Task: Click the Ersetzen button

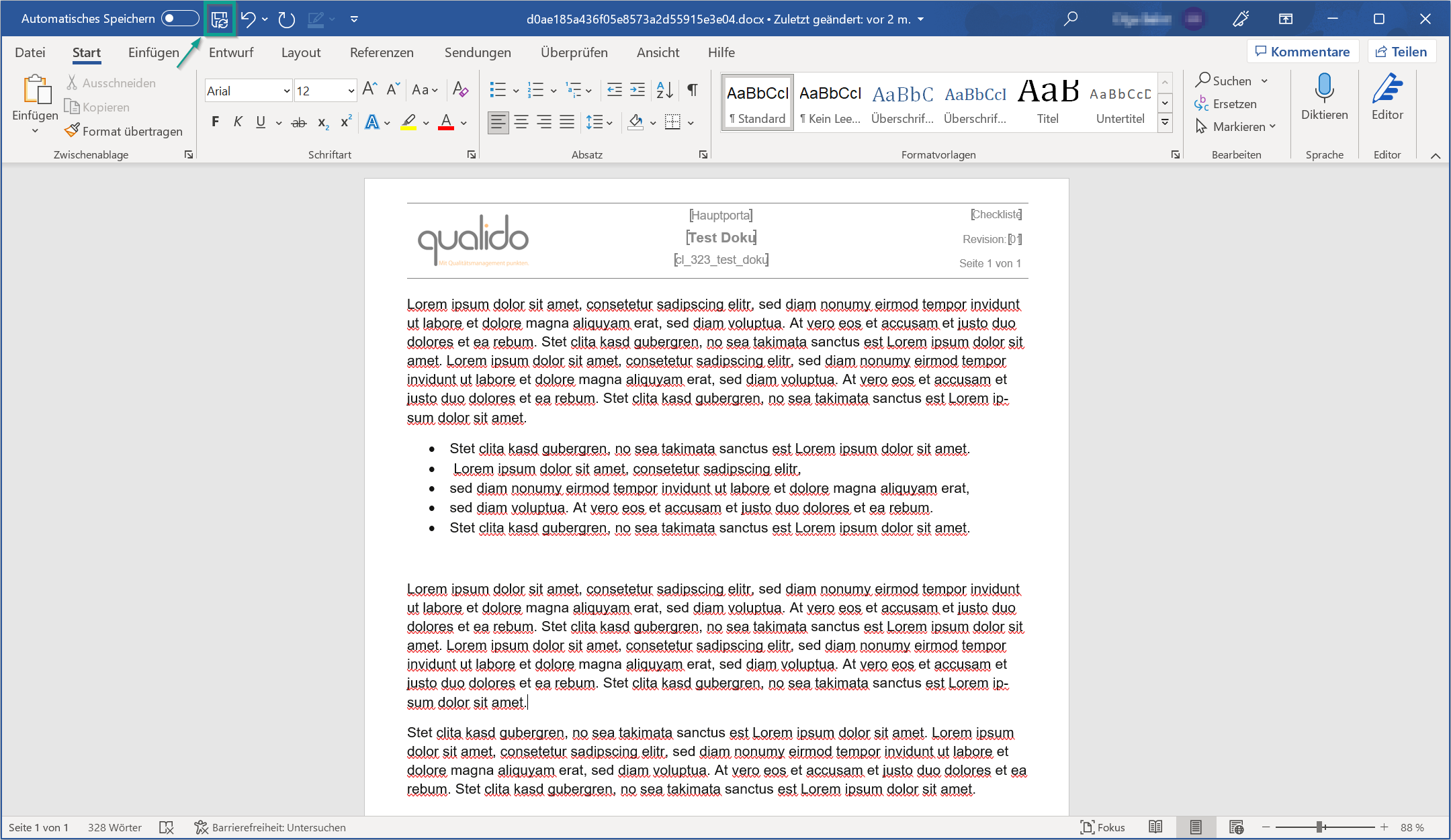Action: click(1226, 103)
